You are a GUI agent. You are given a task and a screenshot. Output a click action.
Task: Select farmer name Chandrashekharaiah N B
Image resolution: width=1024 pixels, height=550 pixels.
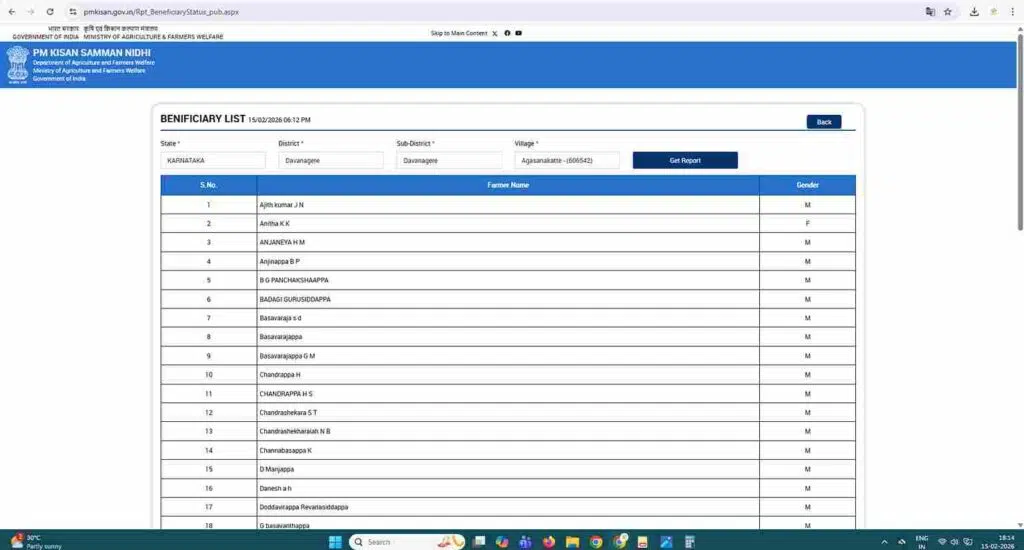[x=295, y=431]
